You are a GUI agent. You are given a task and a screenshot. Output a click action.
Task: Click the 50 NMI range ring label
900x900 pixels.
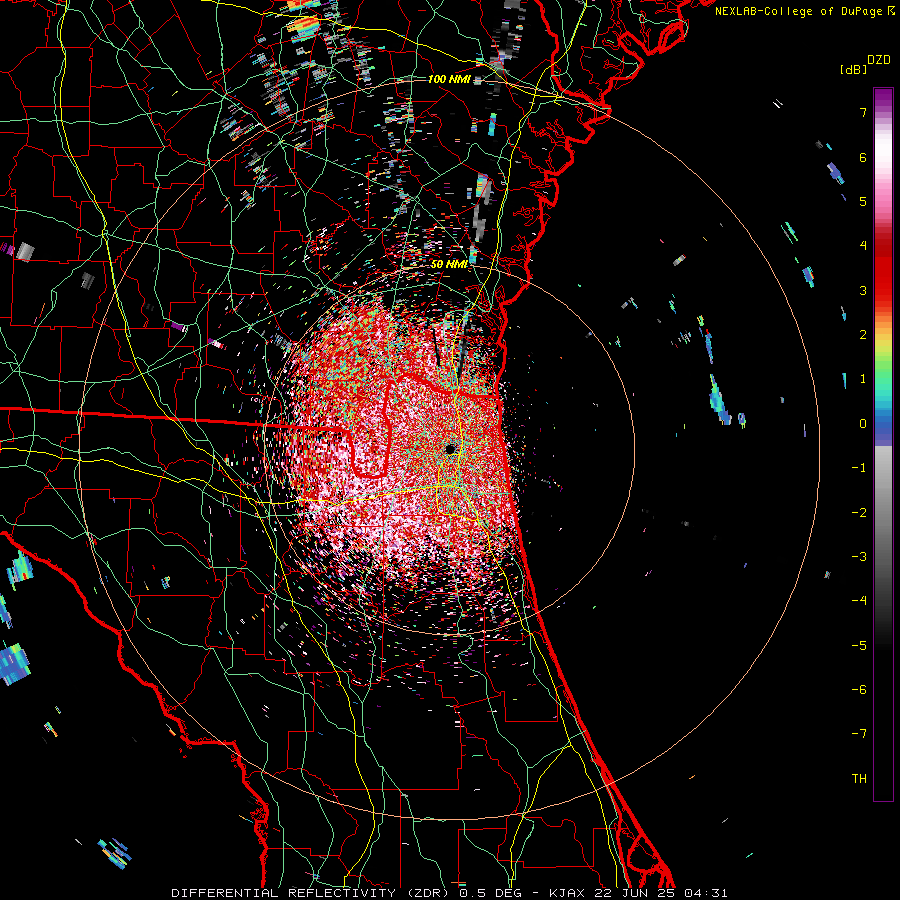click(x=449, y=264)
